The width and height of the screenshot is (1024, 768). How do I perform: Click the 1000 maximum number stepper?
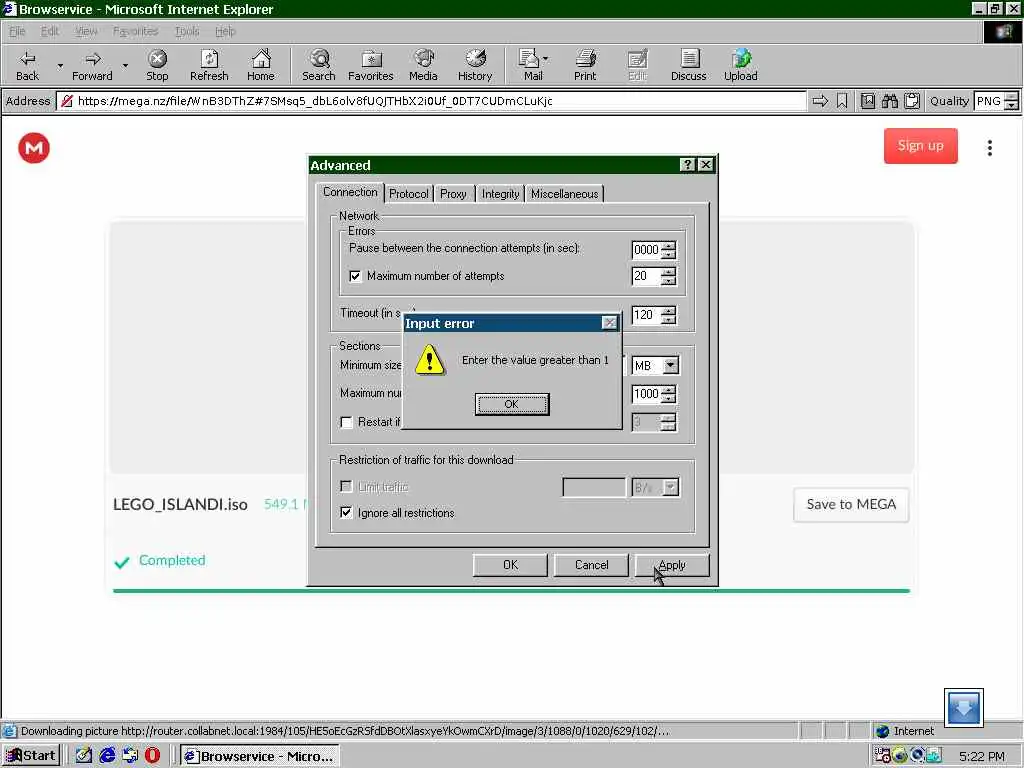point(668,394)
